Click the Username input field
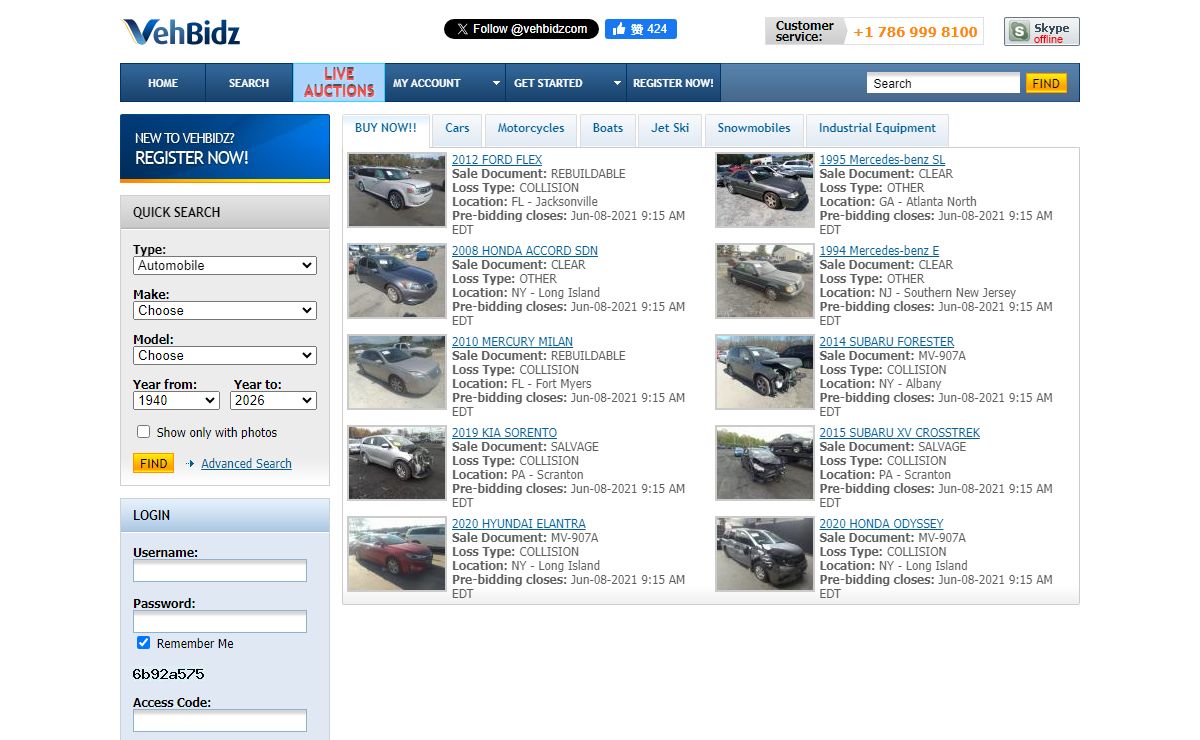This screenshot has width=1200, height=740. [x=220, y=571]
